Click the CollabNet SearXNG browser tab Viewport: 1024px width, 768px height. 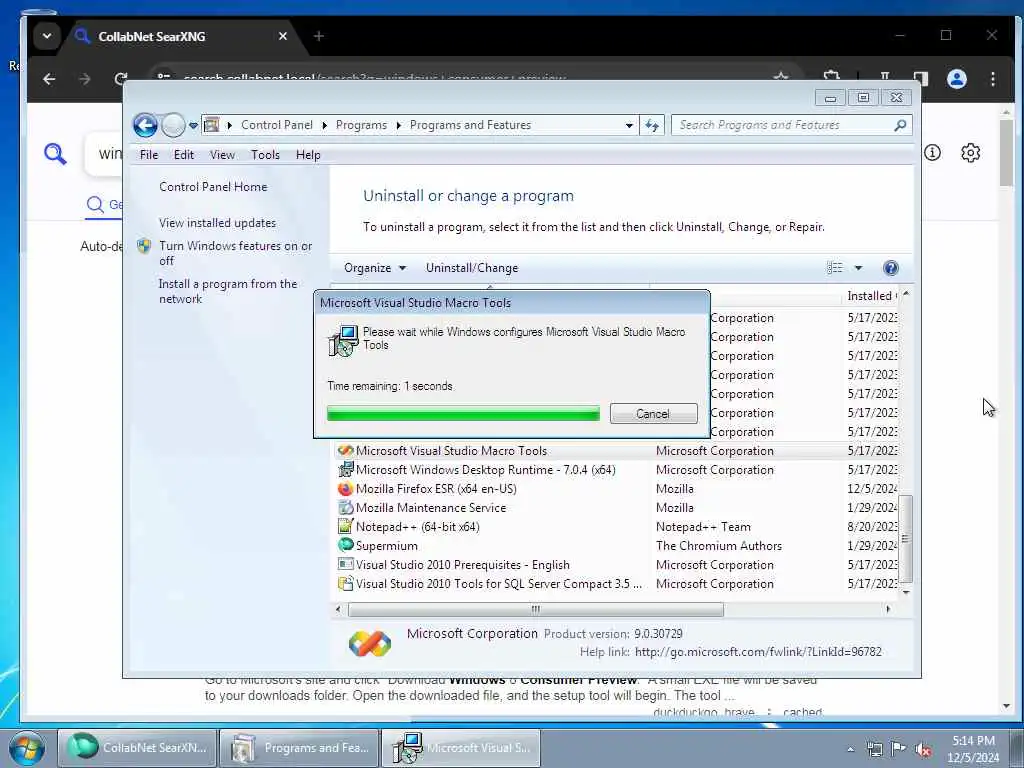pyautogui.click(x=183, y=37)
